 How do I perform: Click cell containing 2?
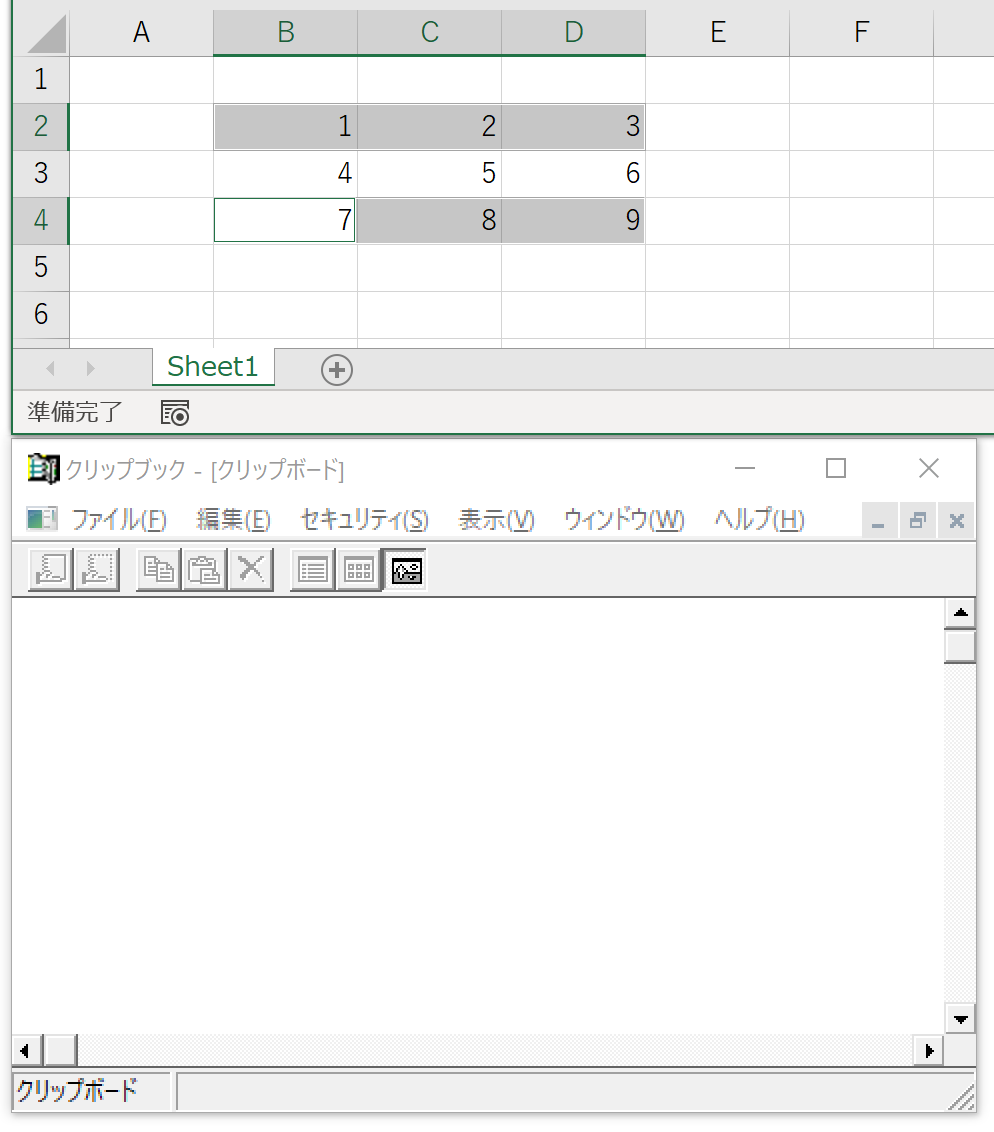point(430,126)
